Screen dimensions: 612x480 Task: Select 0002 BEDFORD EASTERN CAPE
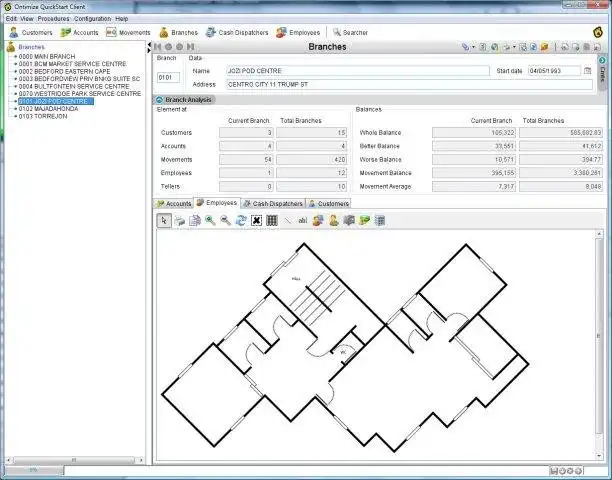point(64,71)
